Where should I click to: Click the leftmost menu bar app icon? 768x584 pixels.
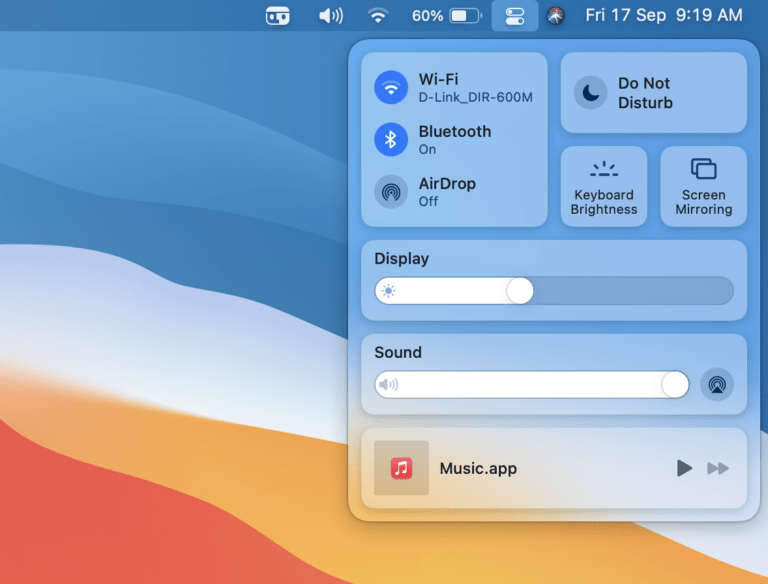[x=278, y=16]
